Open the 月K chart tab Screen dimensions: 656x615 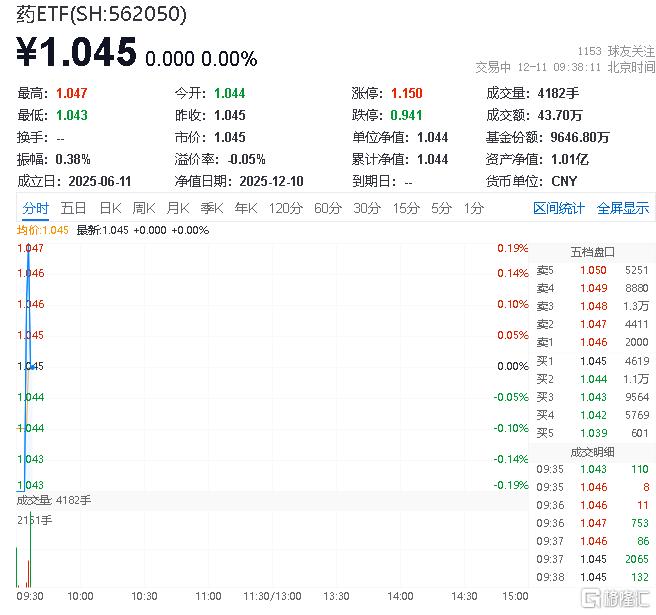(x=178, y=208)
